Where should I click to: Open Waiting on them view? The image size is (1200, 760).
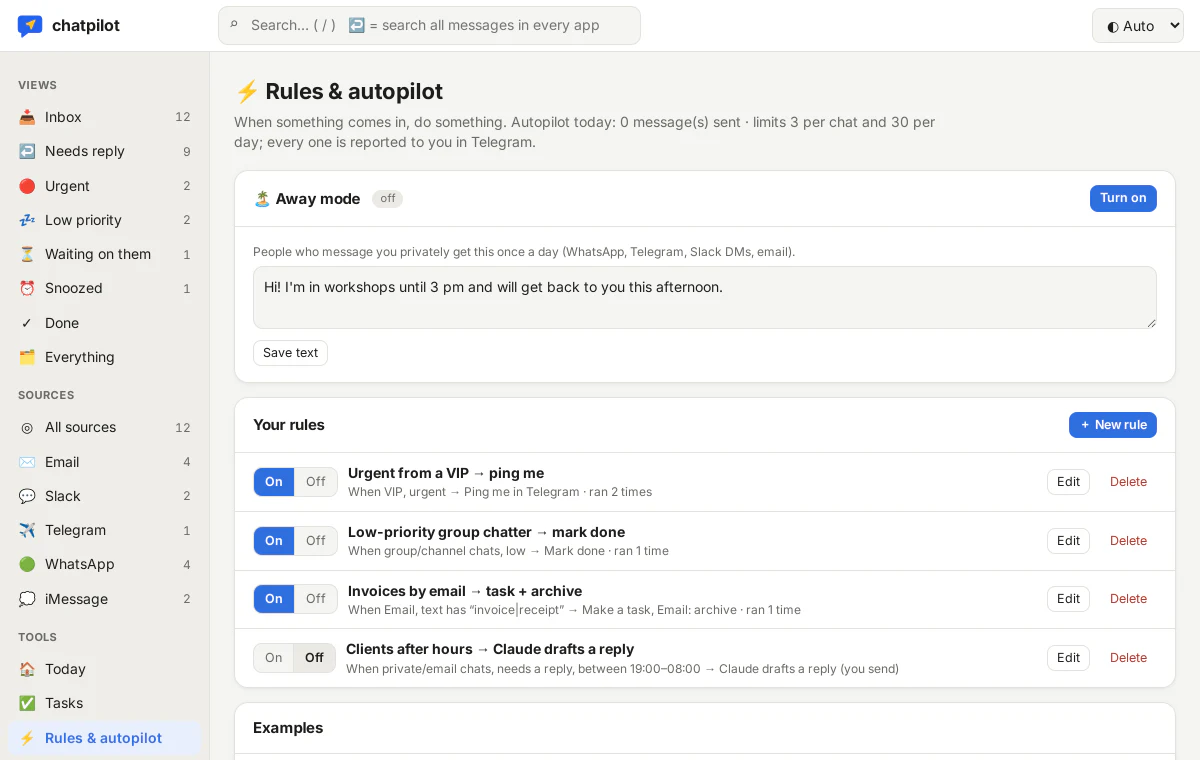[104, 254]
